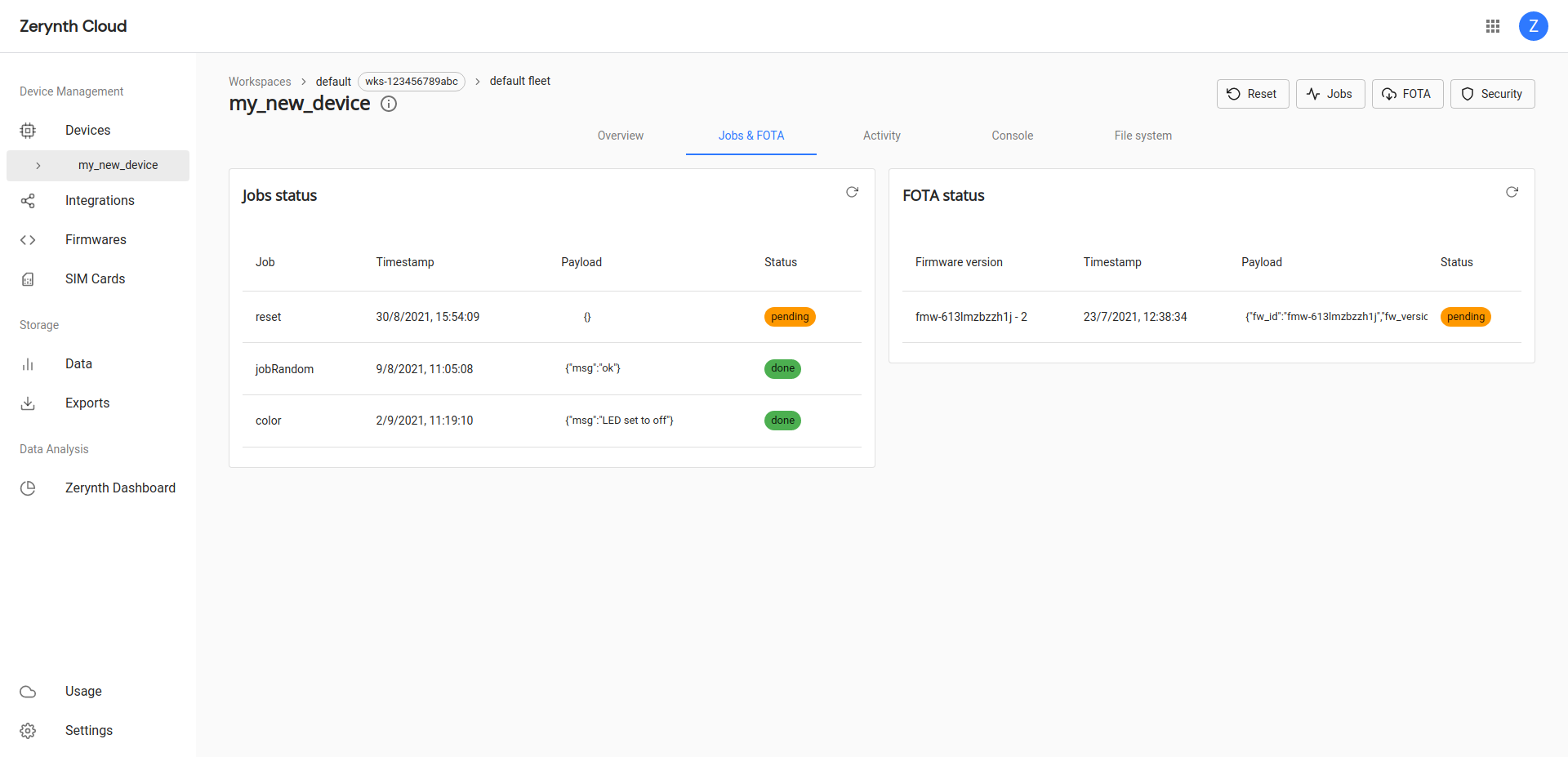Image resolution: width=1568 pixels, height=757 pixels.
Task: Click the Data bar chart icon
Action: point(28,364)
